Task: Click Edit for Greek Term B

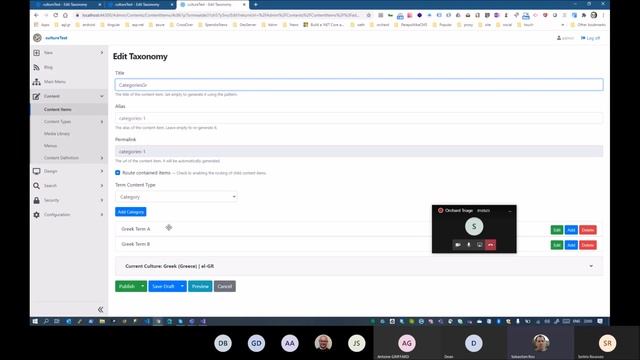Action: (557, 245)
